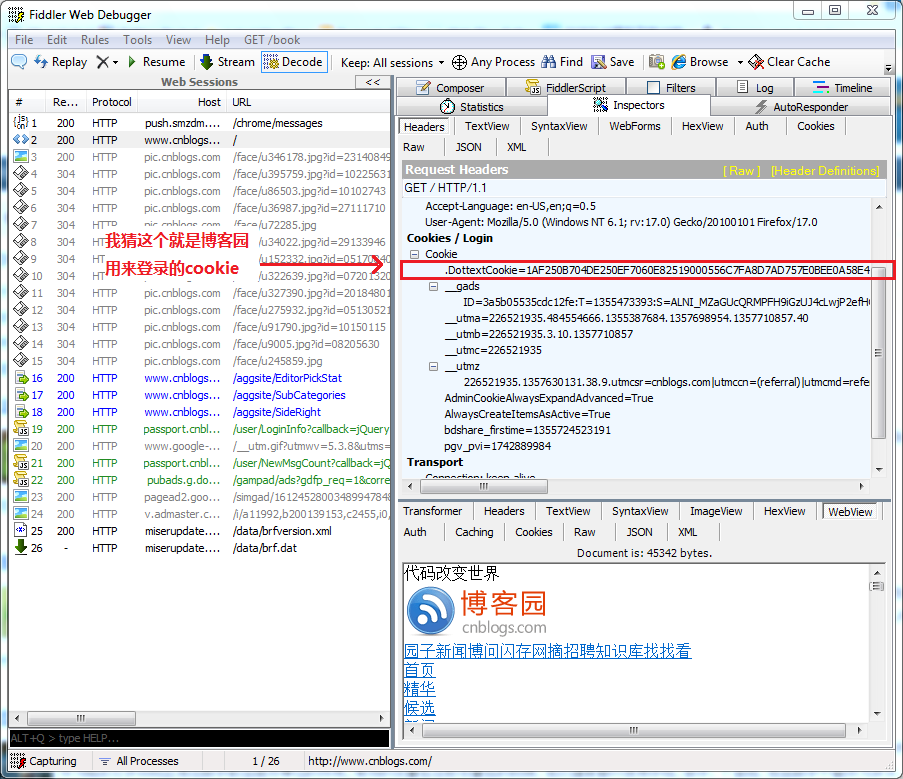Click the camera screenshot icon
903x779 pixels.
(657, 62)
